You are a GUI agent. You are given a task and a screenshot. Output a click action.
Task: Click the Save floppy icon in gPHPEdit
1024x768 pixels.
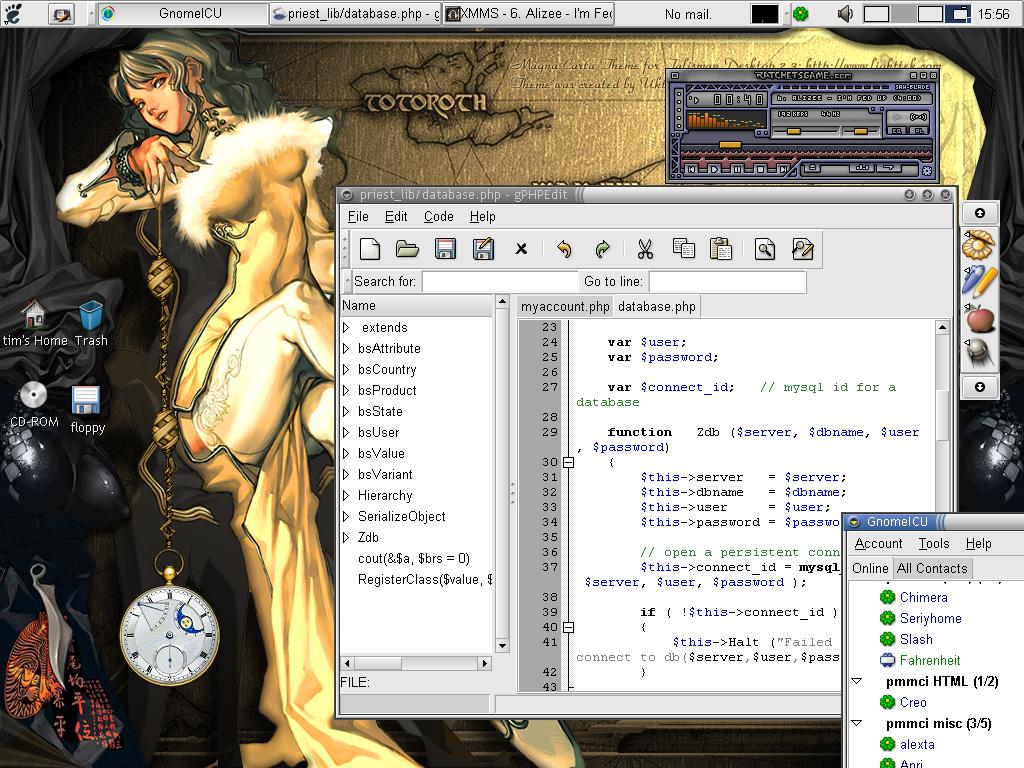click(445, 249)
